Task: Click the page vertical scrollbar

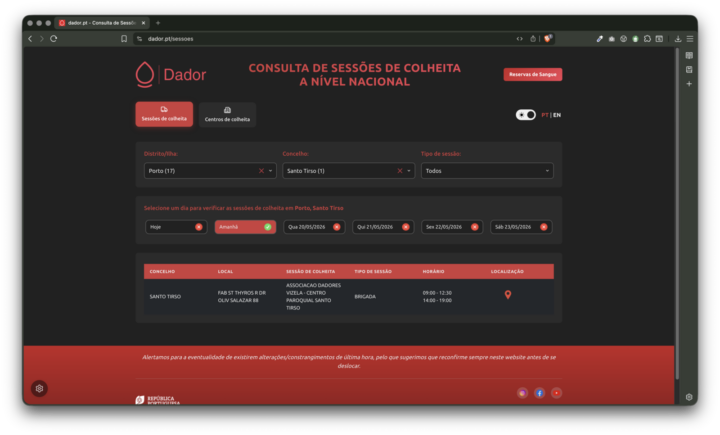Action: click(x=677, y=214)
